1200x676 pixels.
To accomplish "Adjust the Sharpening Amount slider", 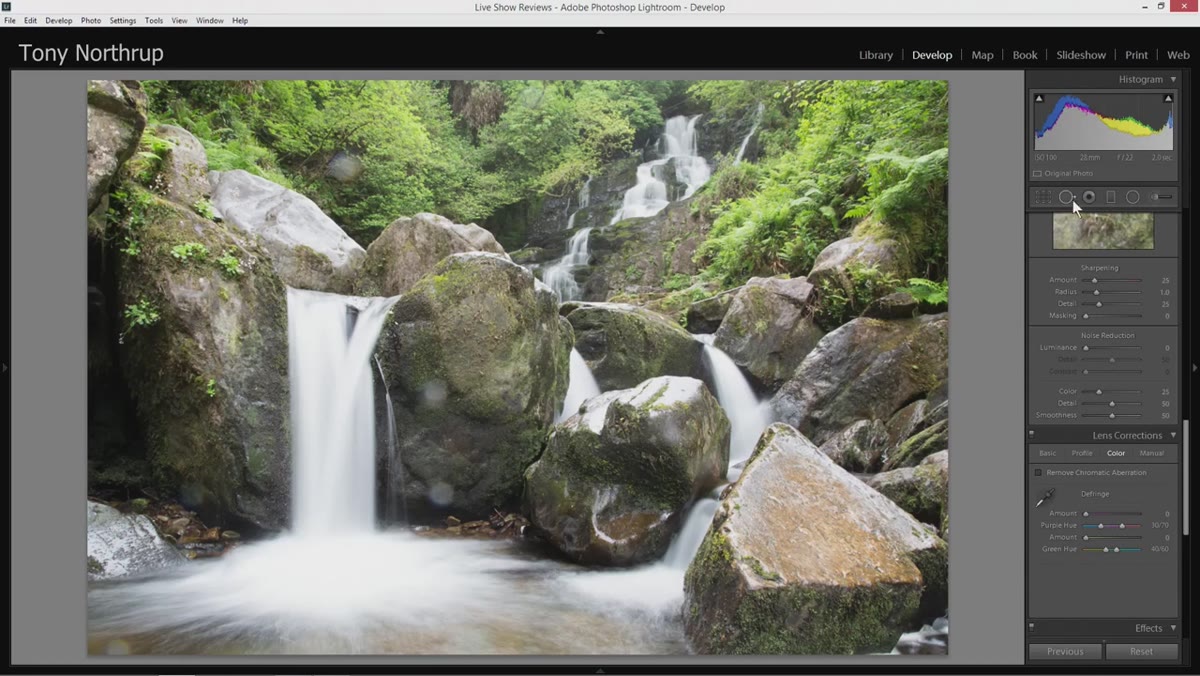I will click(x=1112, y=280).
